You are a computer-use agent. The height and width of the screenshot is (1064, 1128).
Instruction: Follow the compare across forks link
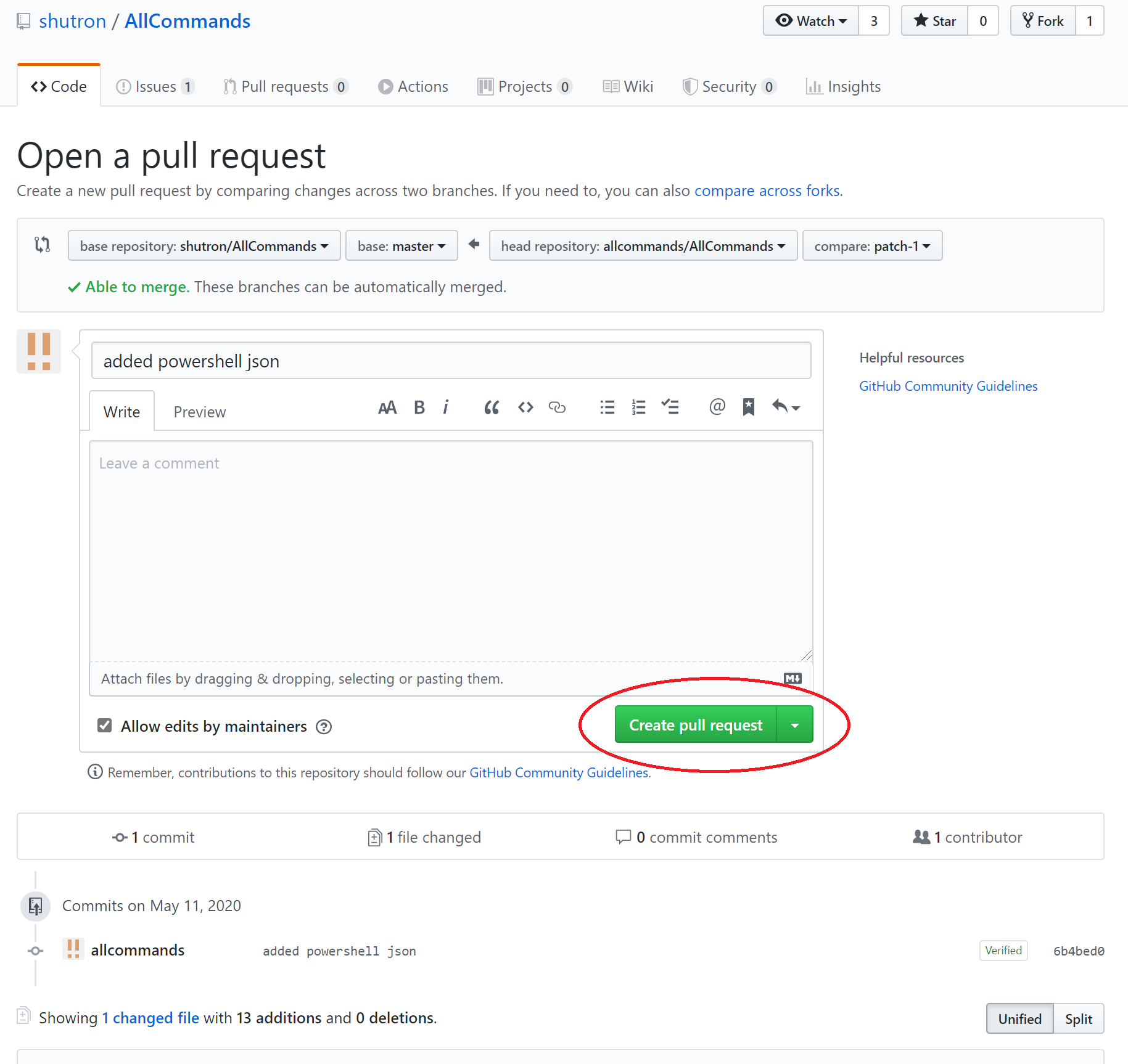pos(767,191)
